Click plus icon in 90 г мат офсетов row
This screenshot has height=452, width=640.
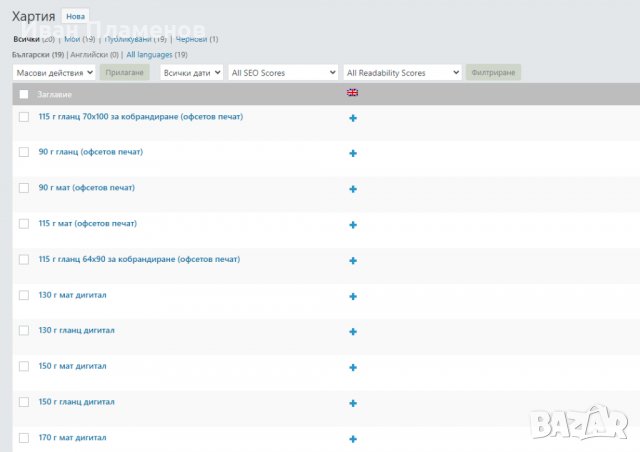point(353,189)
